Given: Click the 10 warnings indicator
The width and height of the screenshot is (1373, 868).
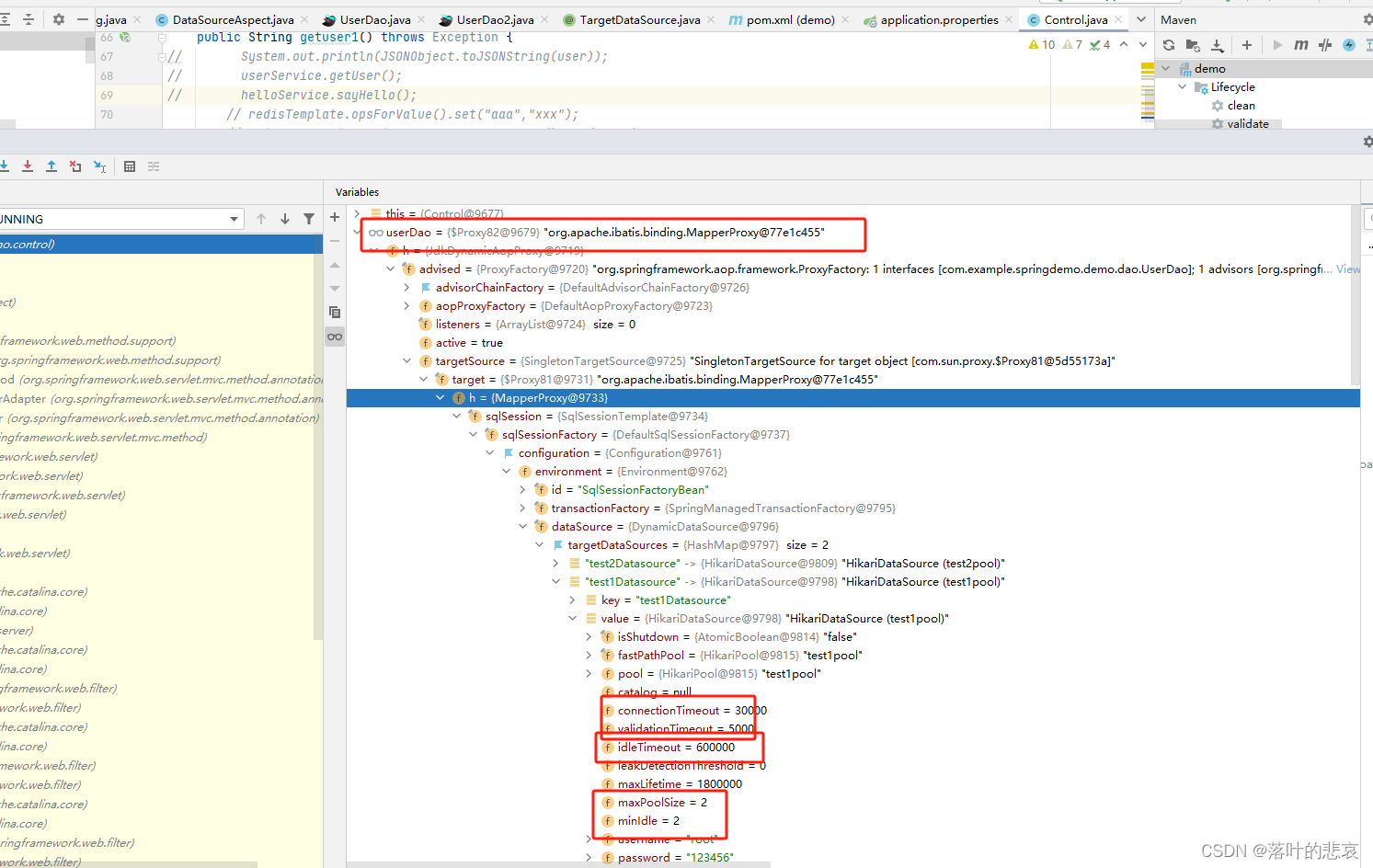Looking at the screenshot, I should pos(1042,44).
